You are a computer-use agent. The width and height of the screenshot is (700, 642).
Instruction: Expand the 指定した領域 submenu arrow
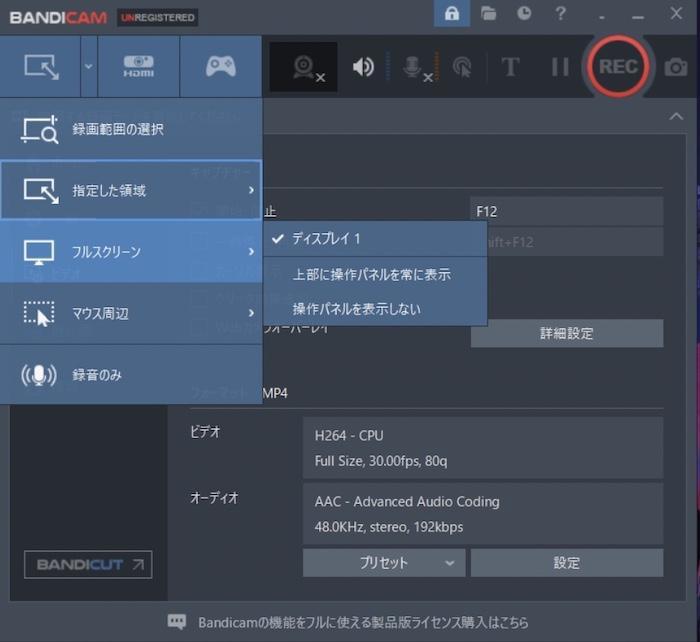[251, 190]
